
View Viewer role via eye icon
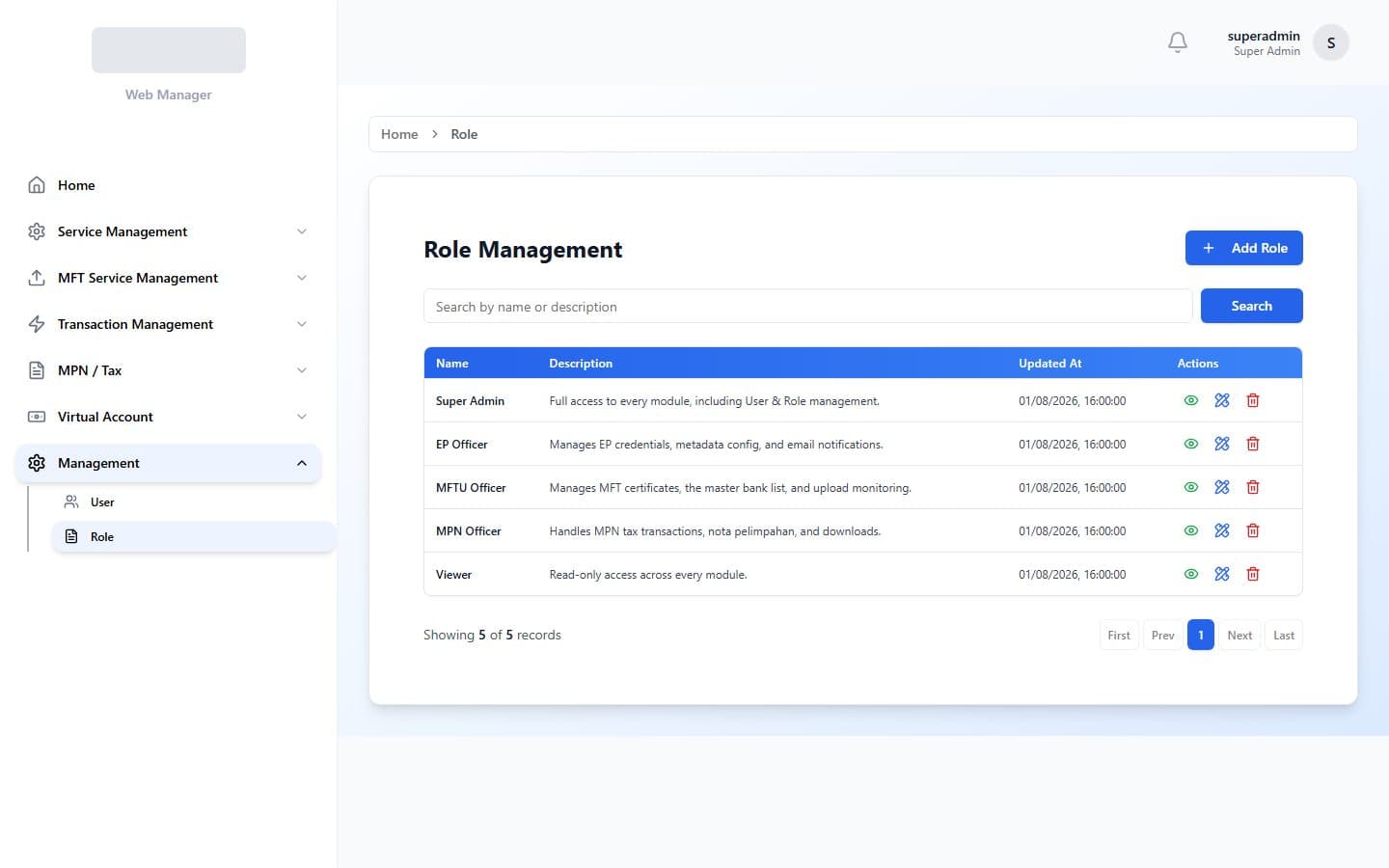[x=1191, y=574]
